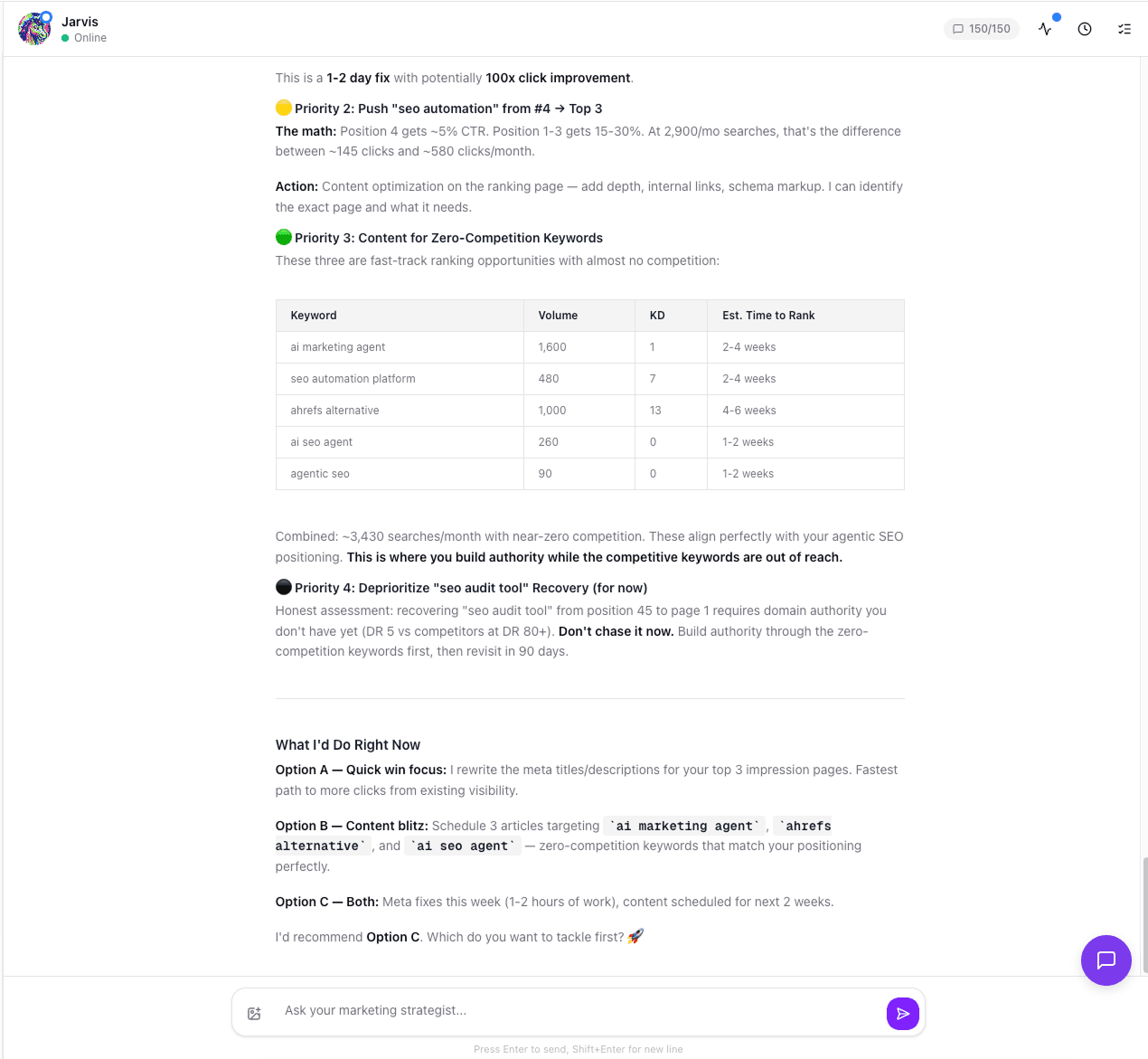Click the black Priority 4 status dot

tap(284, 587)
